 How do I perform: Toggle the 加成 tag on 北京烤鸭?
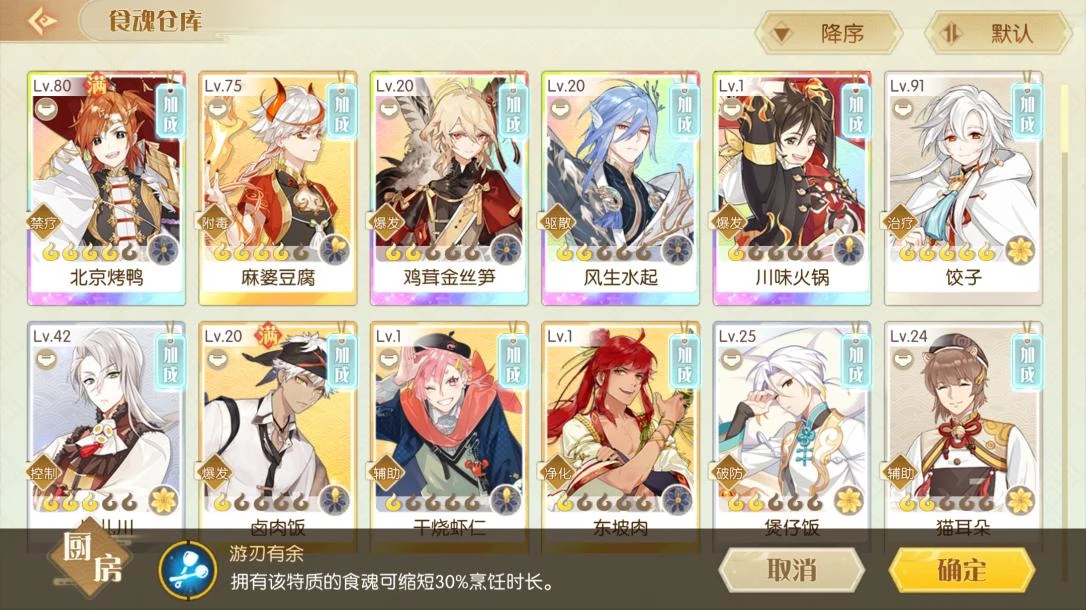pyautogui.click(x=170, y=113)
